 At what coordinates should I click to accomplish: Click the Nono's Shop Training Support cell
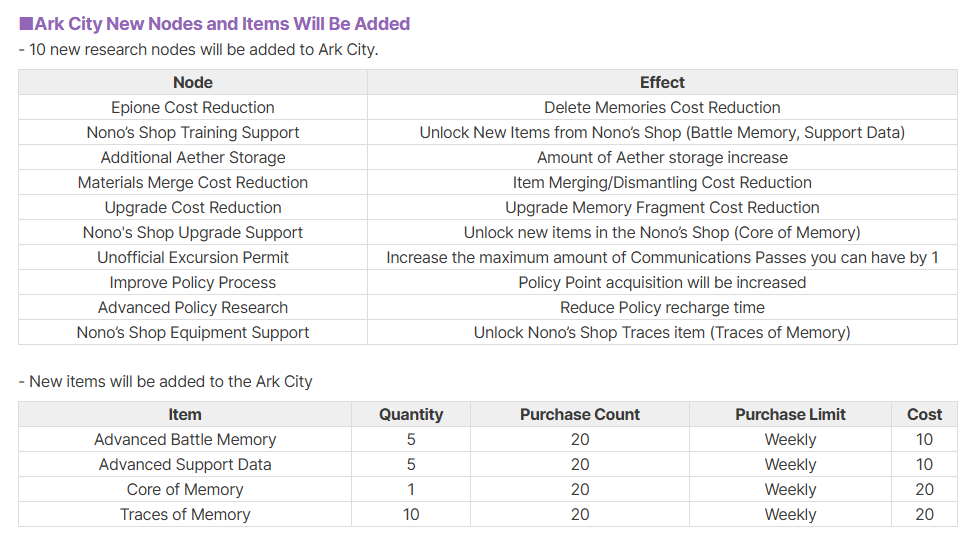193,132
